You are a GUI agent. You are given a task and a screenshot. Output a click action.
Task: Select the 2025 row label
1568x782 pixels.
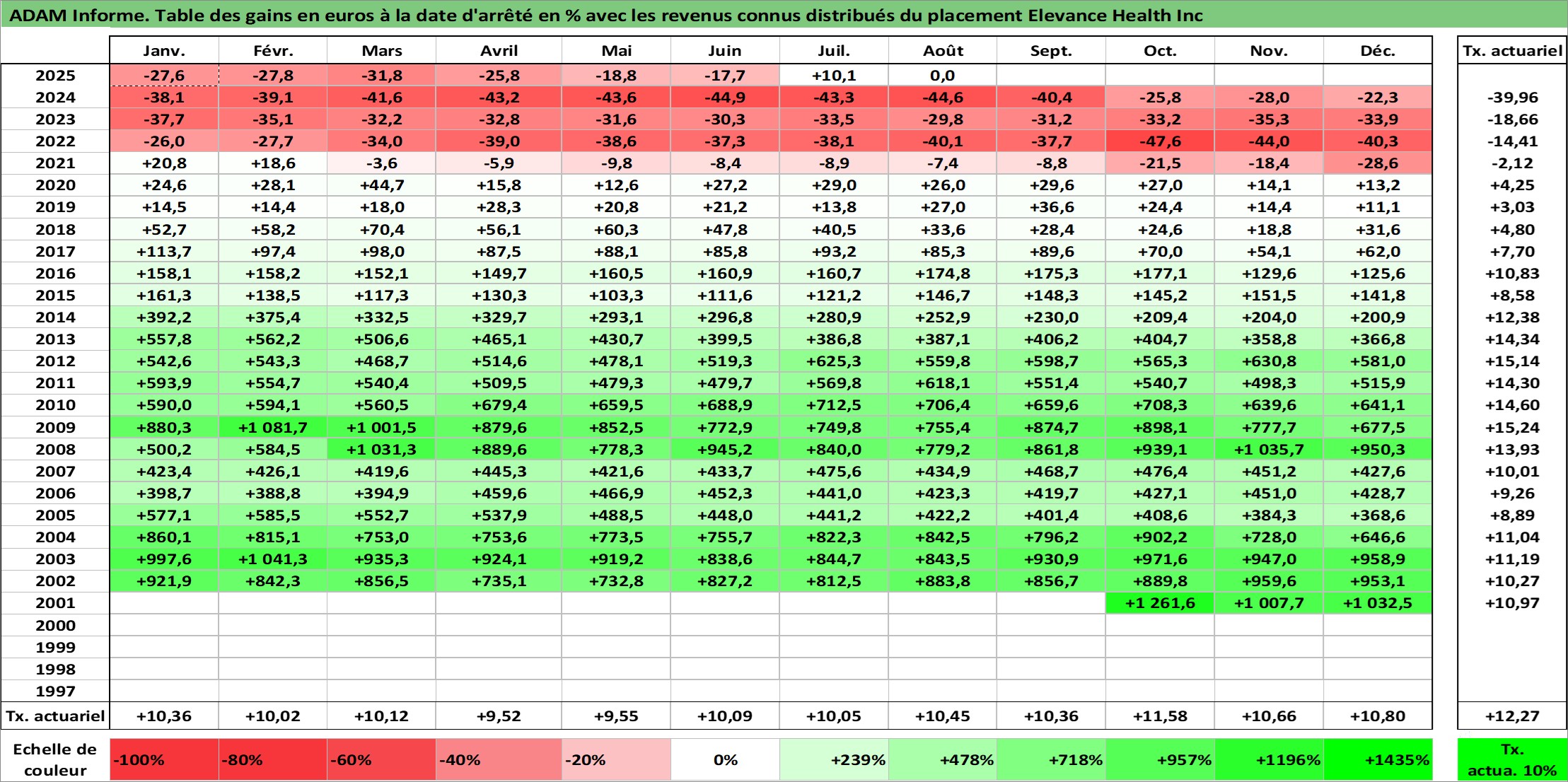pos(55,76)
